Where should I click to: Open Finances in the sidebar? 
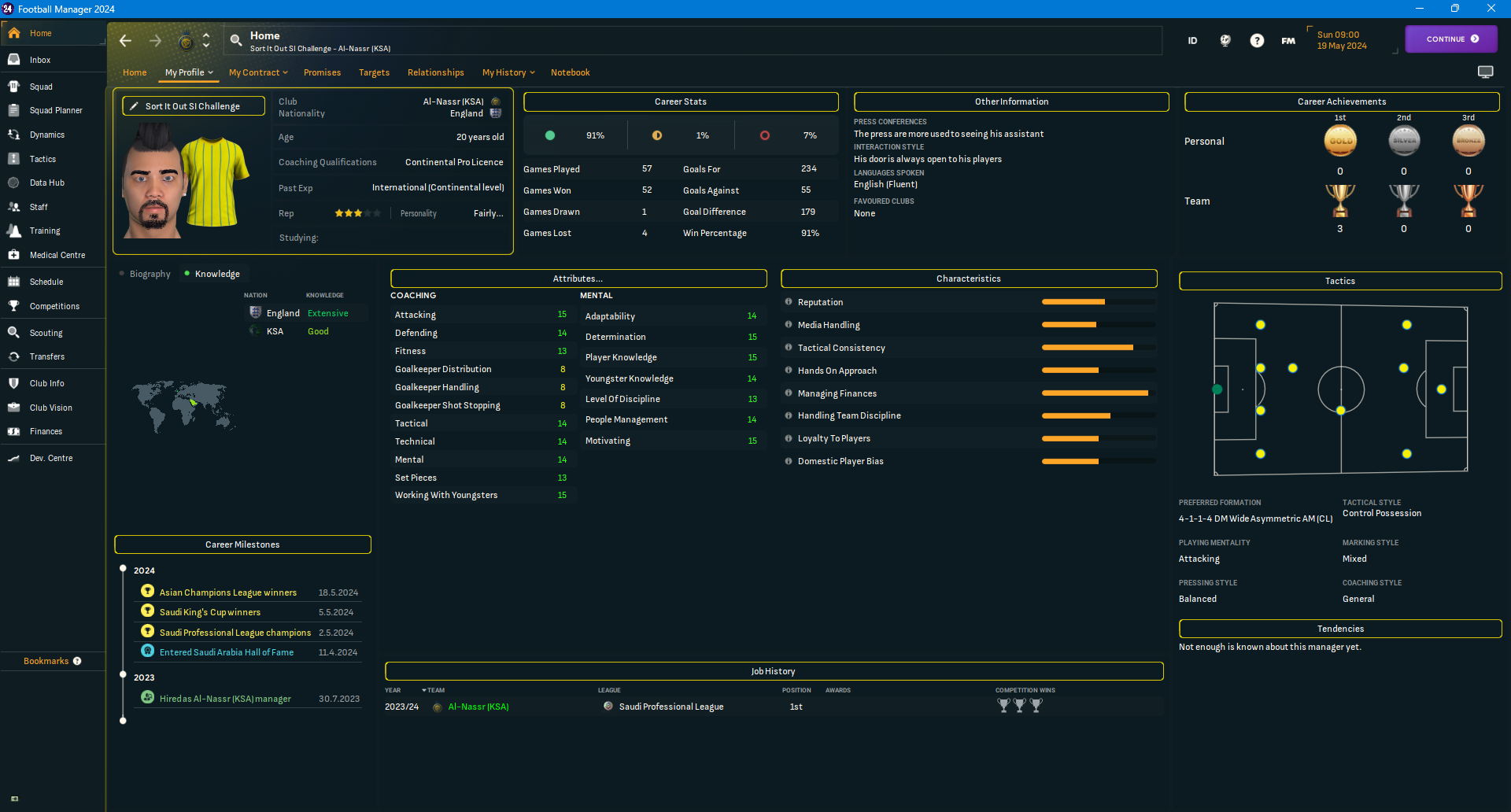[46, 432]
